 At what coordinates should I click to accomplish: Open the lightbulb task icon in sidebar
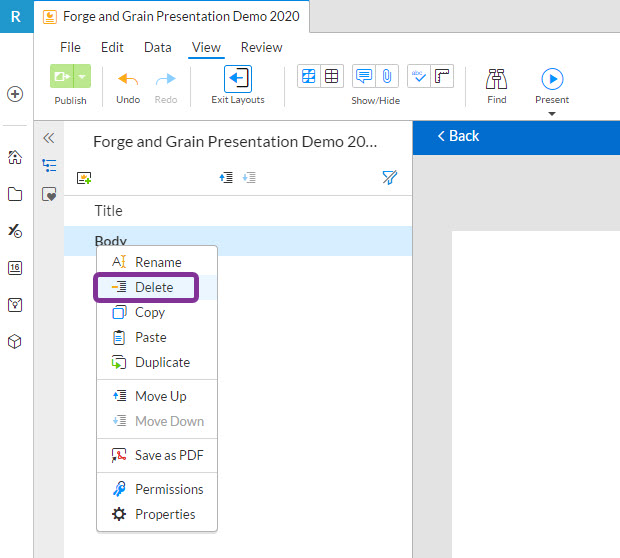[x=15, y=305]
